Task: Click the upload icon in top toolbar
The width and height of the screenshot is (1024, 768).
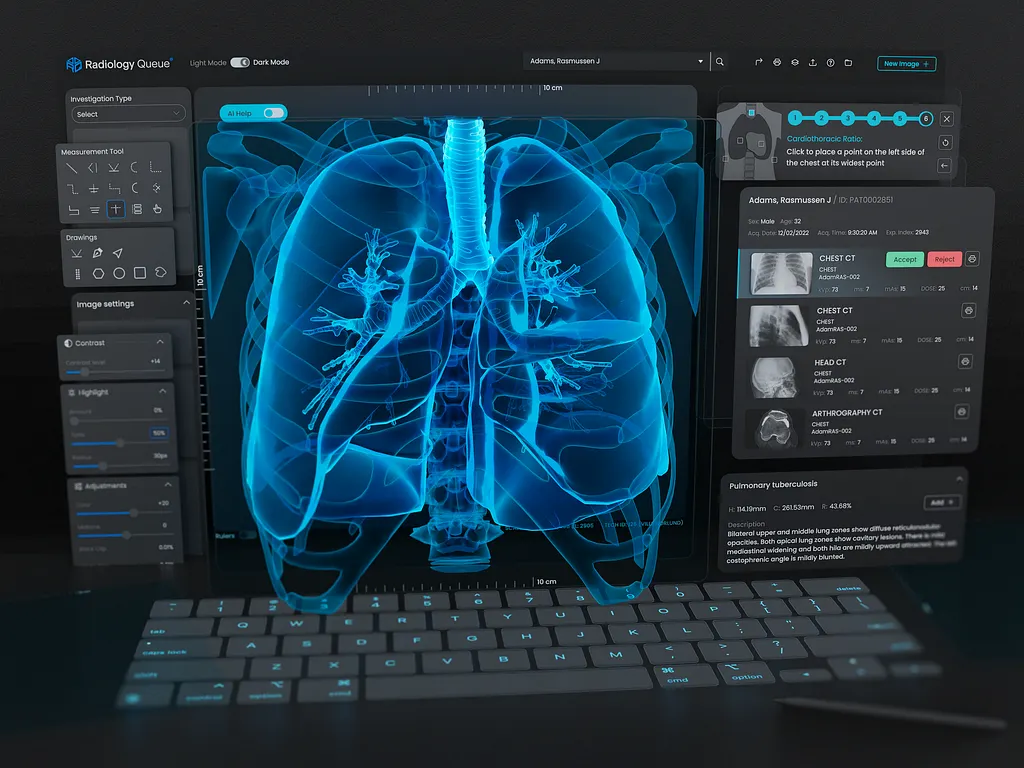Action: tap(812, 63)
